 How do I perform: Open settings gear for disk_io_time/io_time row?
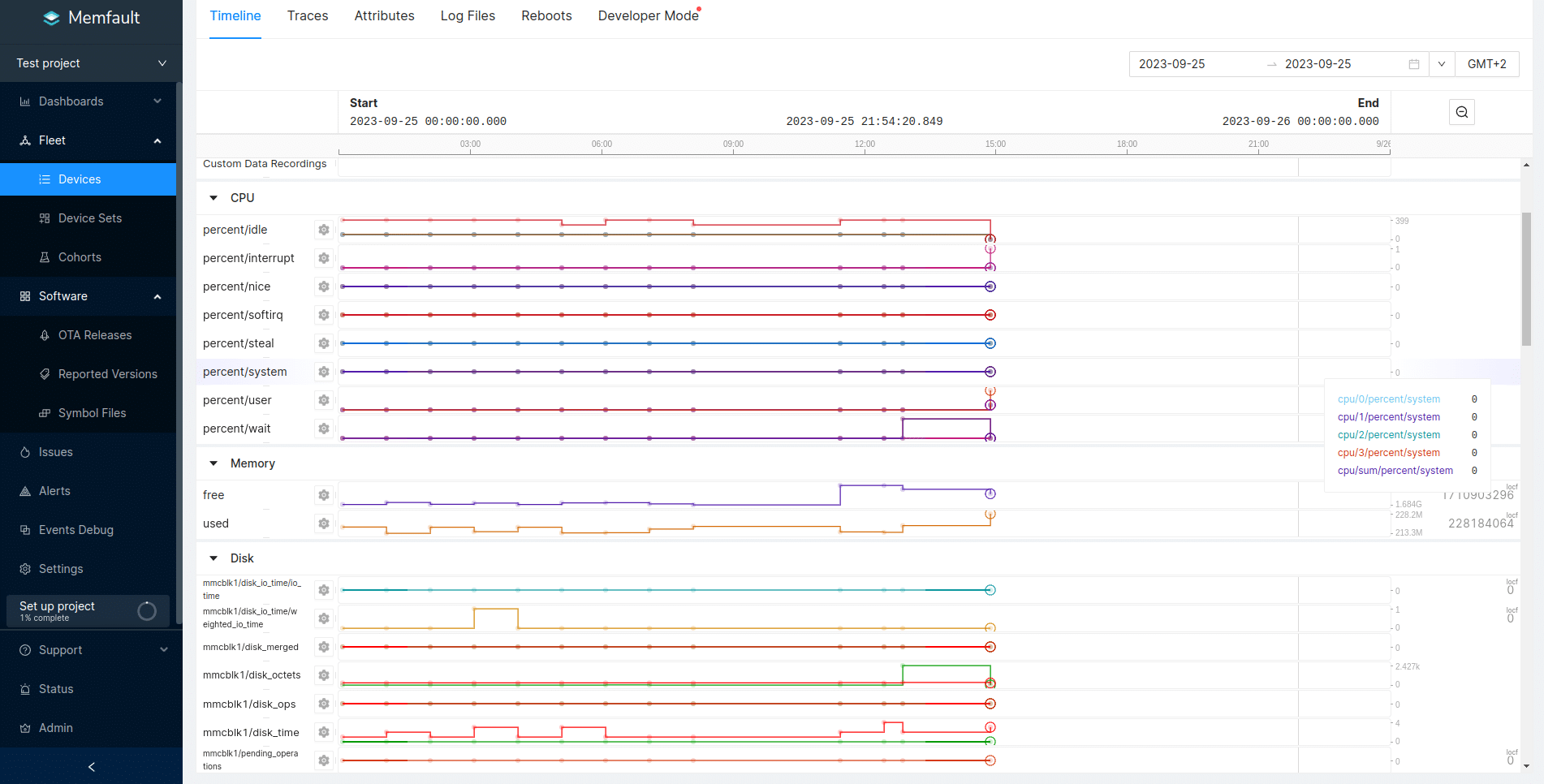(324, 590)
